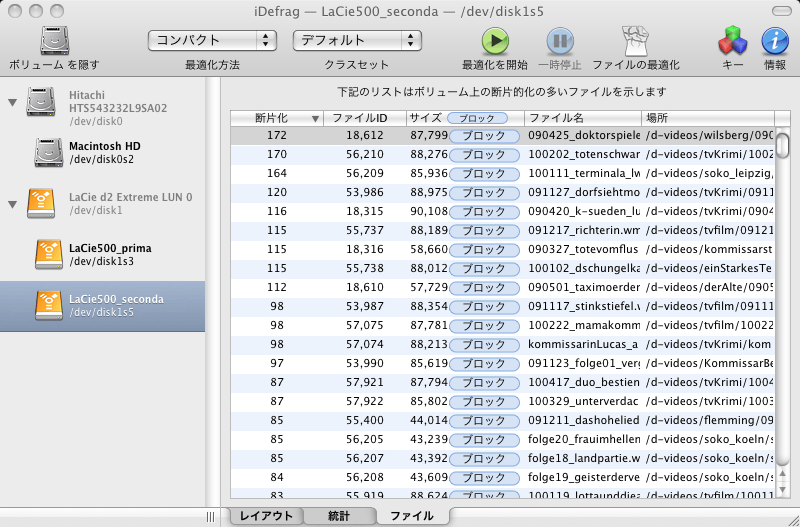800x527 pixels.
Task: Open the キー colored cubes icon
Action: point(733,41)
